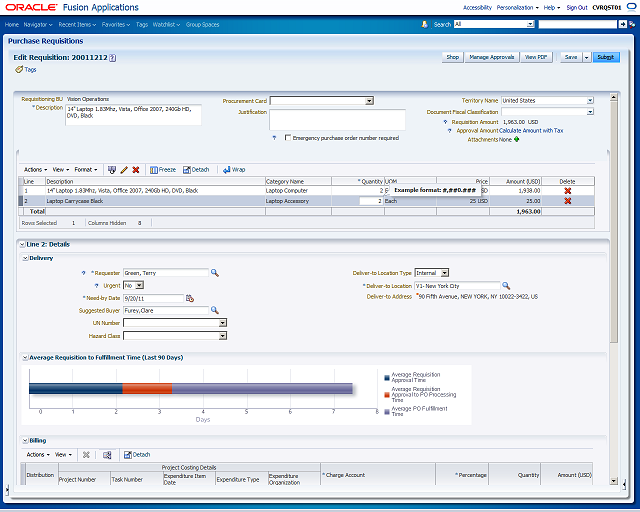Click the Sign Out link

577,8
